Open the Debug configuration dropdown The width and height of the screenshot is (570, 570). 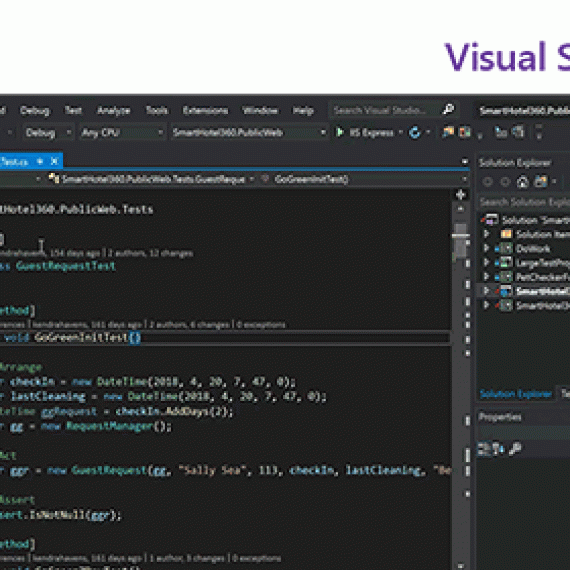pos(48,133)
